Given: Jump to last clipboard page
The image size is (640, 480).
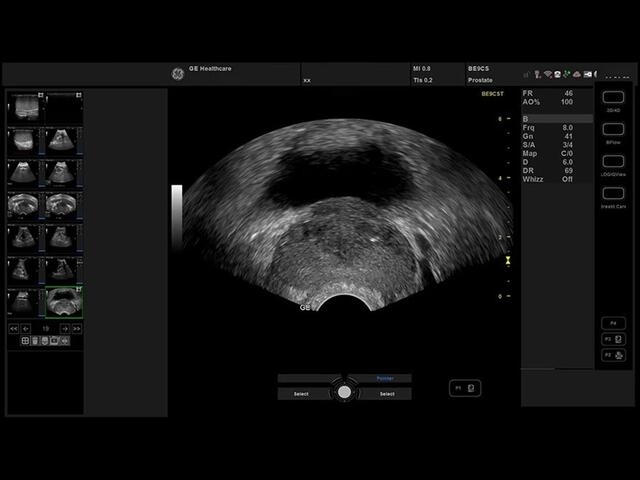Looking at the screenshot, I should (x=77, y=328).
